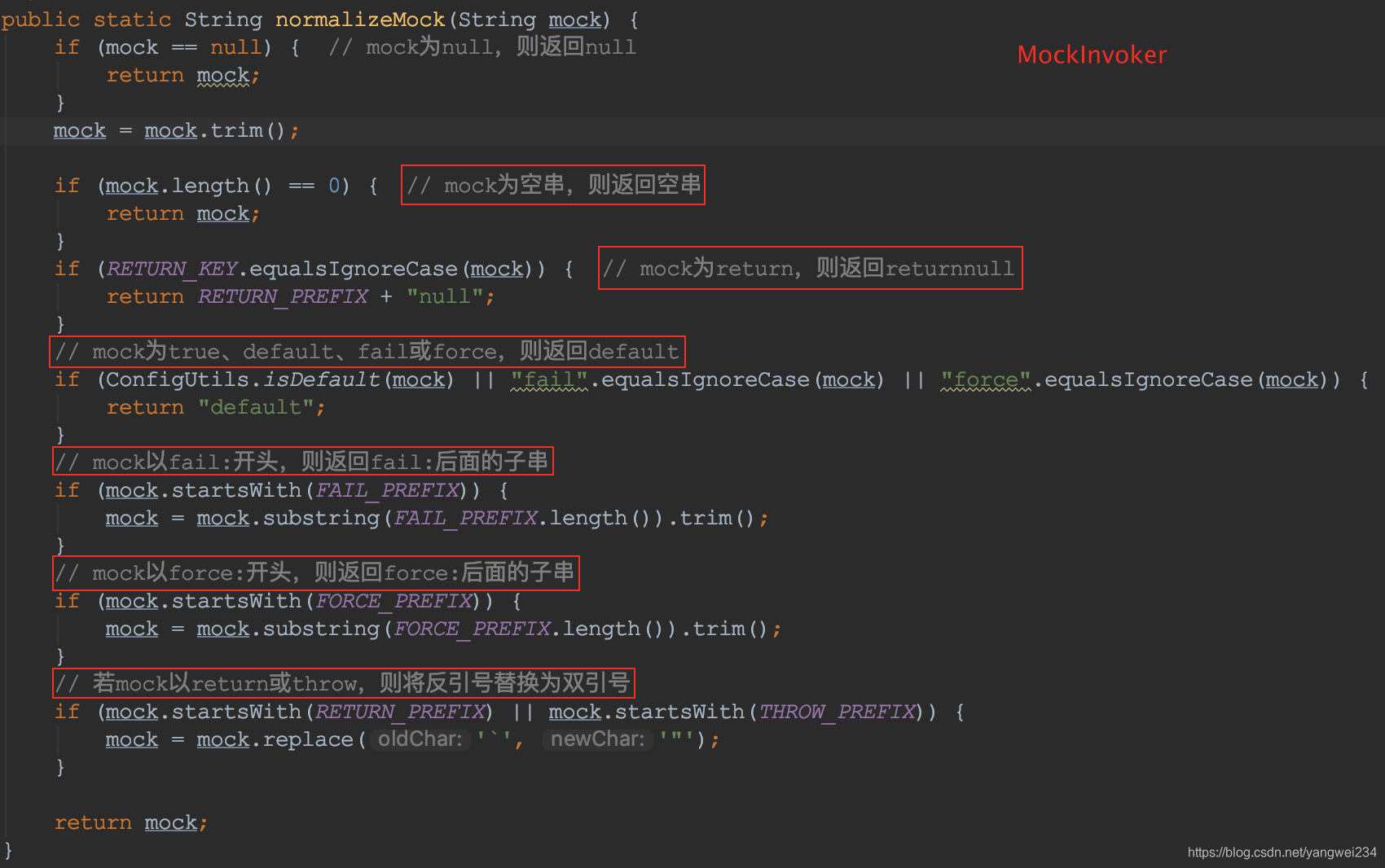Viewport: 1385px width, 868px height.
Task: Click the 'mock为空串' comment
Action: click(553, 186)
